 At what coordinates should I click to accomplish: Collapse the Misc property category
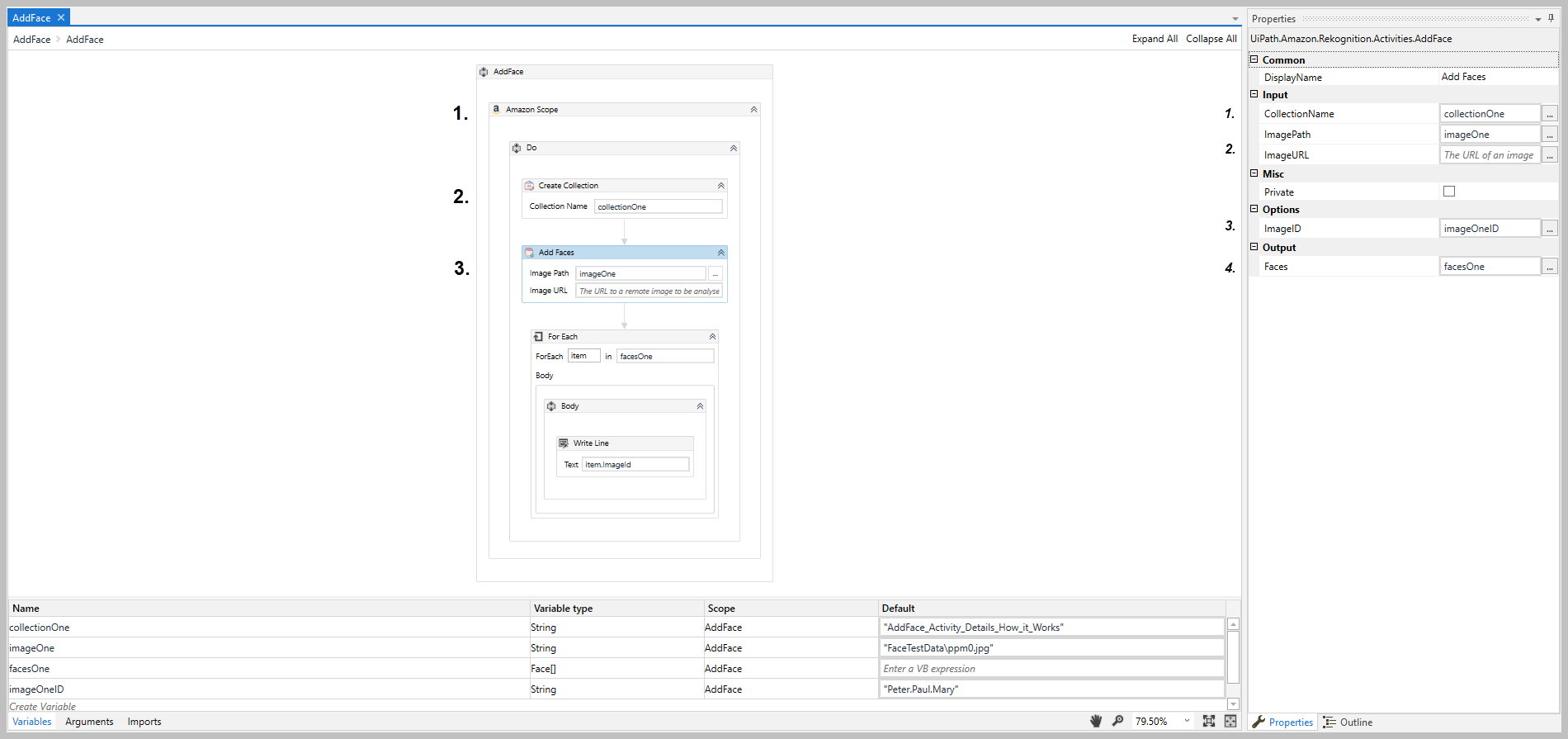(x=1254, y=173)
